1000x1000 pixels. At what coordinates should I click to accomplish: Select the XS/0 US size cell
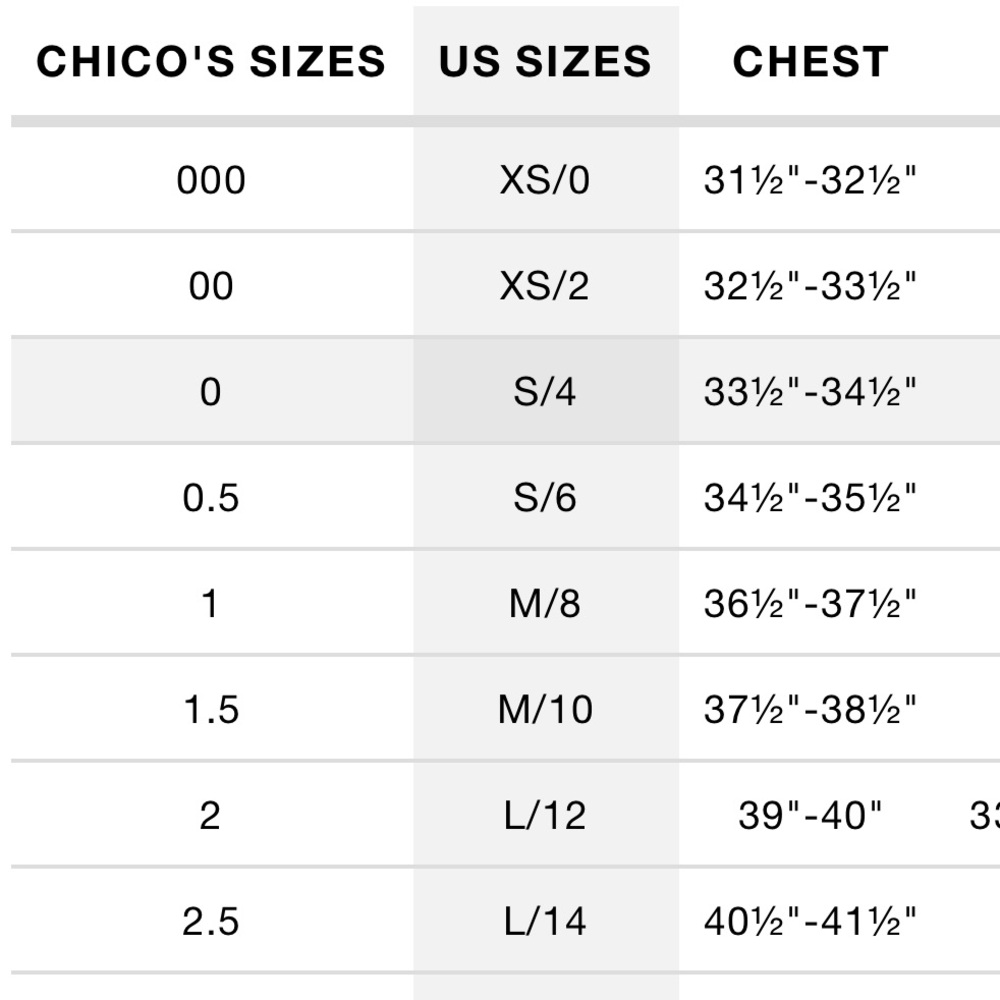545,180
